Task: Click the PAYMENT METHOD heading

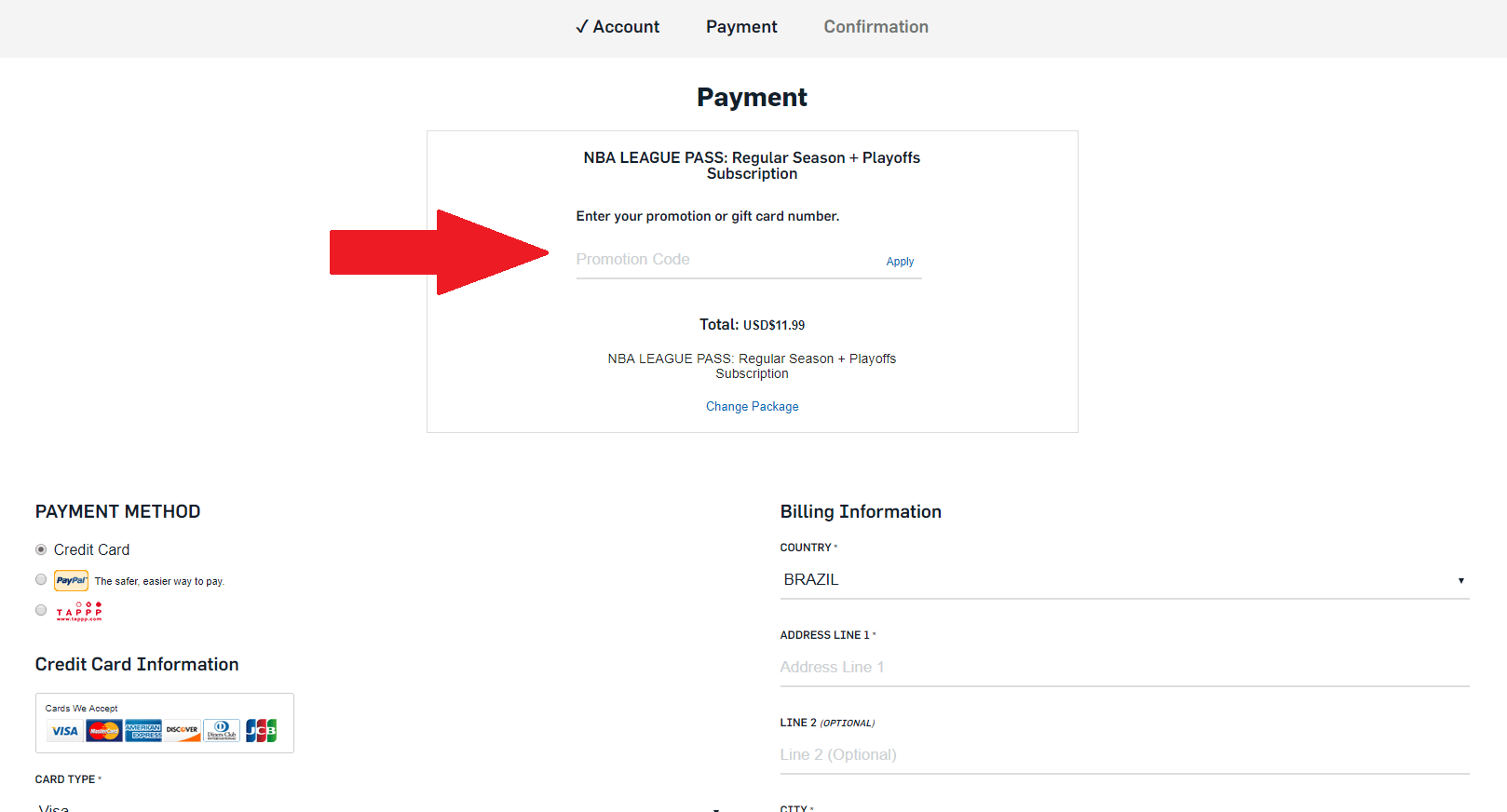Action: 117,512
